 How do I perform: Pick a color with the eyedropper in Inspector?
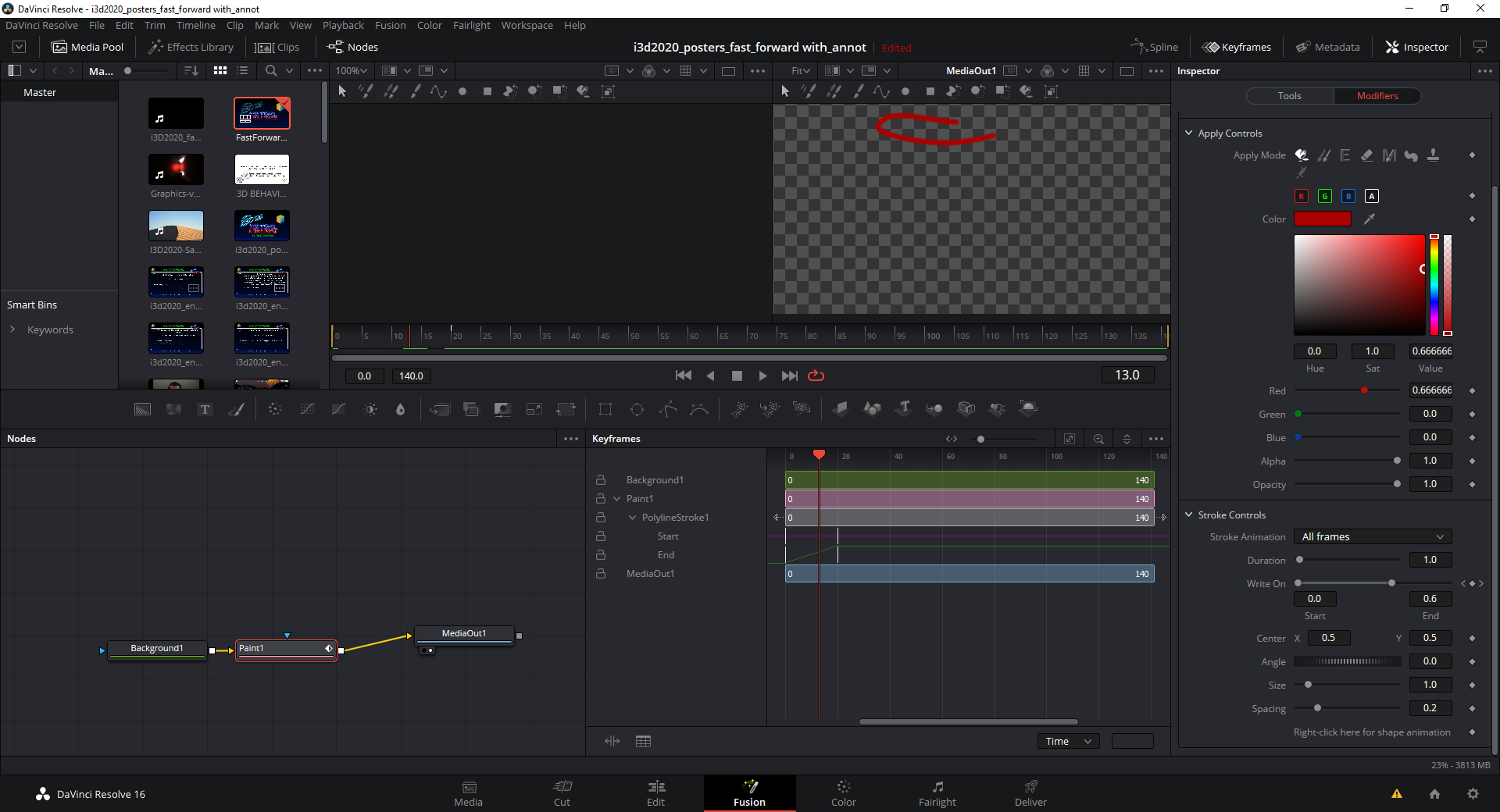point(1370,219)
